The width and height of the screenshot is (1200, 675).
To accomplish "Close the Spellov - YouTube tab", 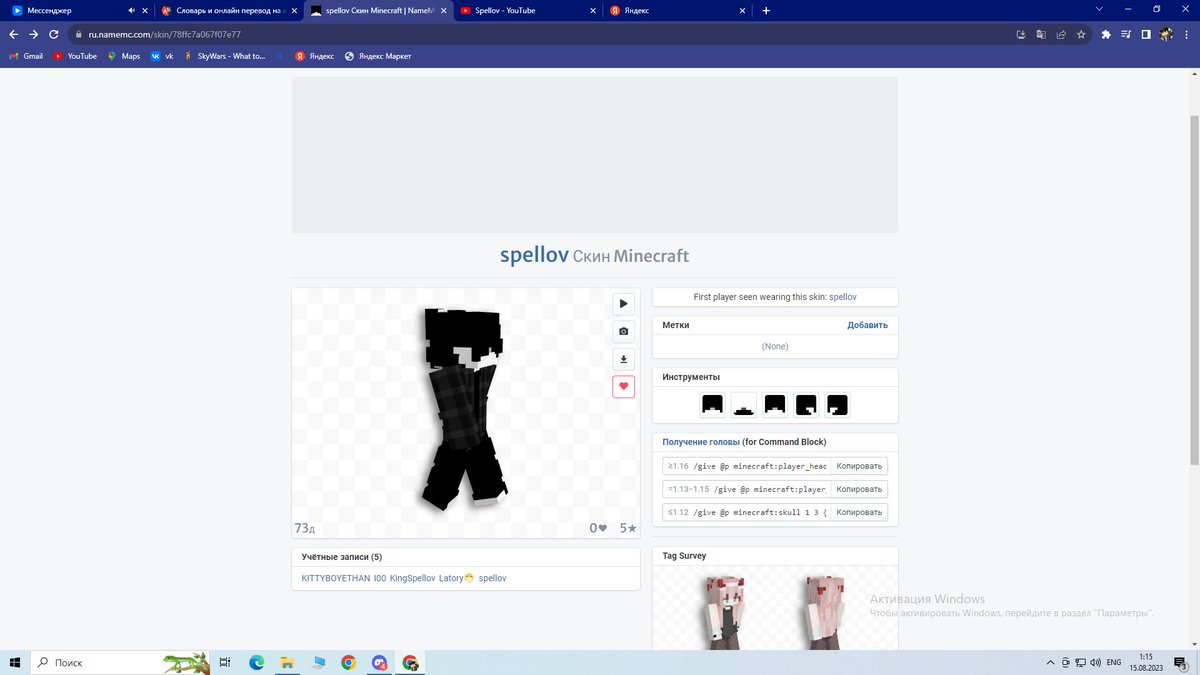I will (x=592, y=10).
